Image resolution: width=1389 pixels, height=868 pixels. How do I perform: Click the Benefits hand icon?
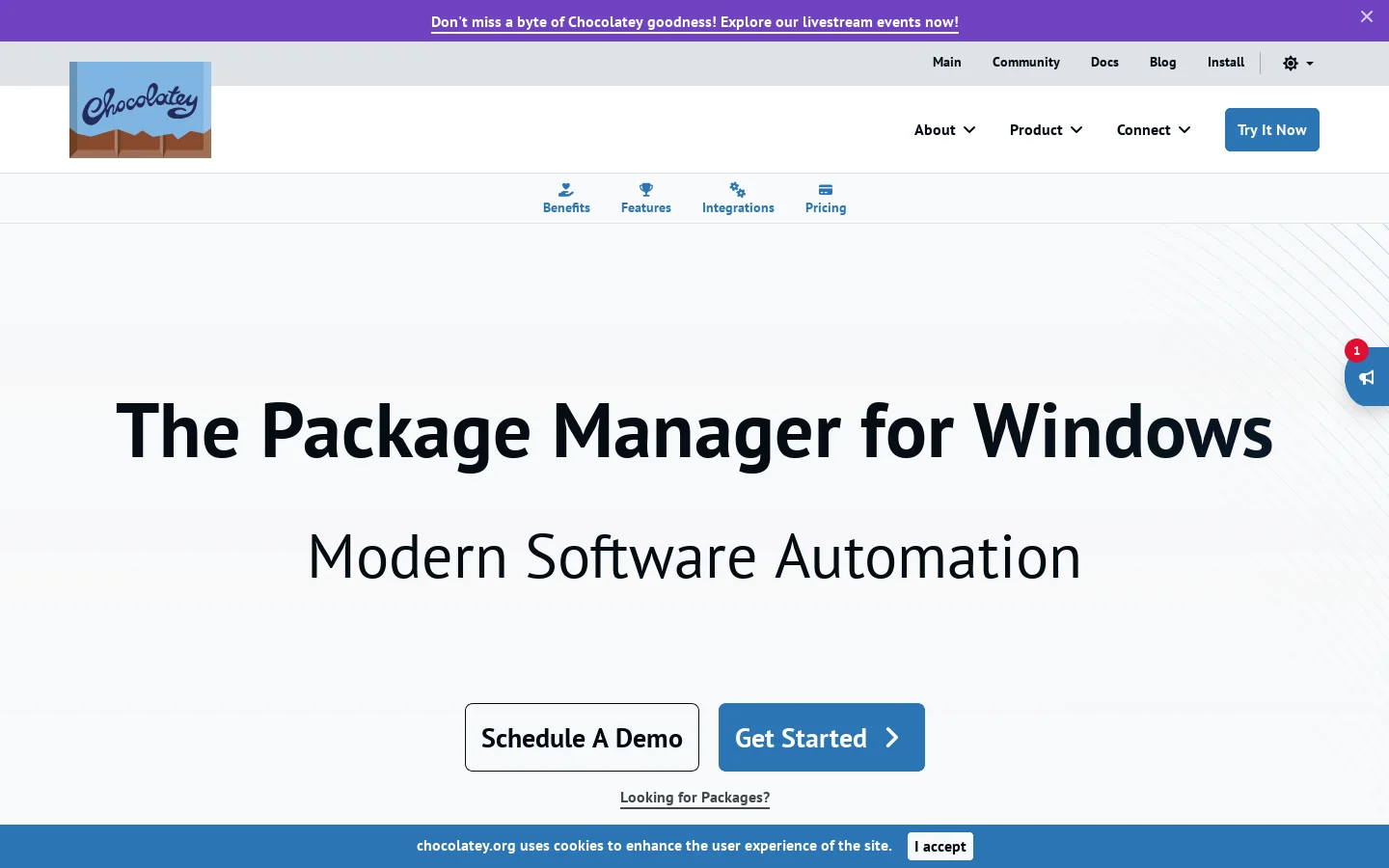[566, 190]
